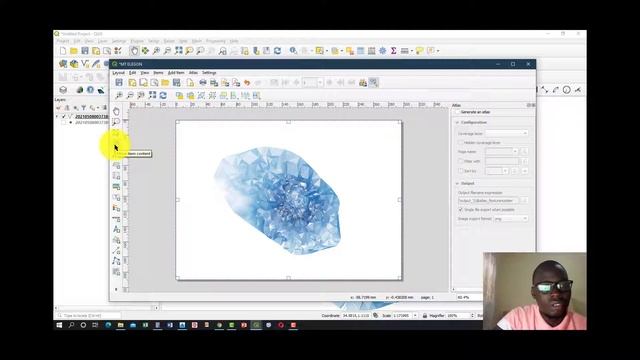Open the main QGIS Scale dropdown
The height and width of the screenshot is (360, 640).
415,316
